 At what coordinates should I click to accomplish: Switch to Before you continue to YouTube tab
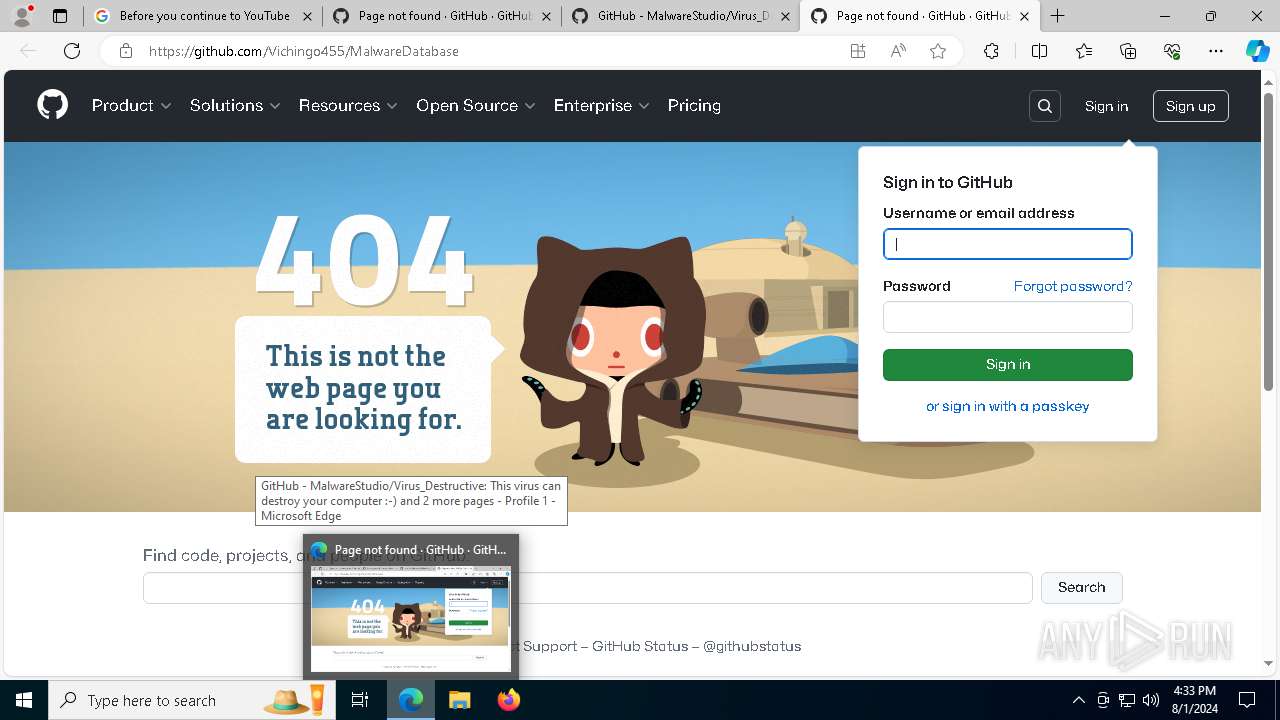pyautogui.click(x=204, y=16)
